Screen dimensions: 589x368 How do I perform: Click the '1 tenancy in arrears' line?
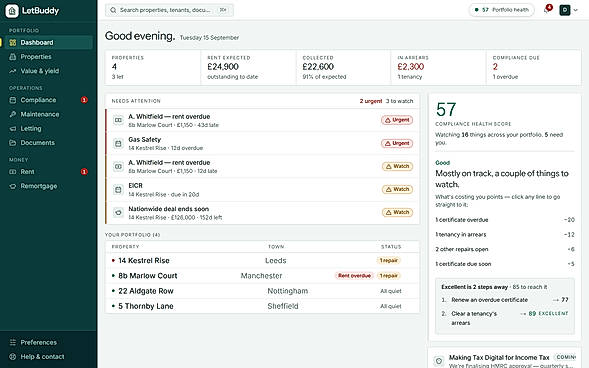tap(505, 234)
